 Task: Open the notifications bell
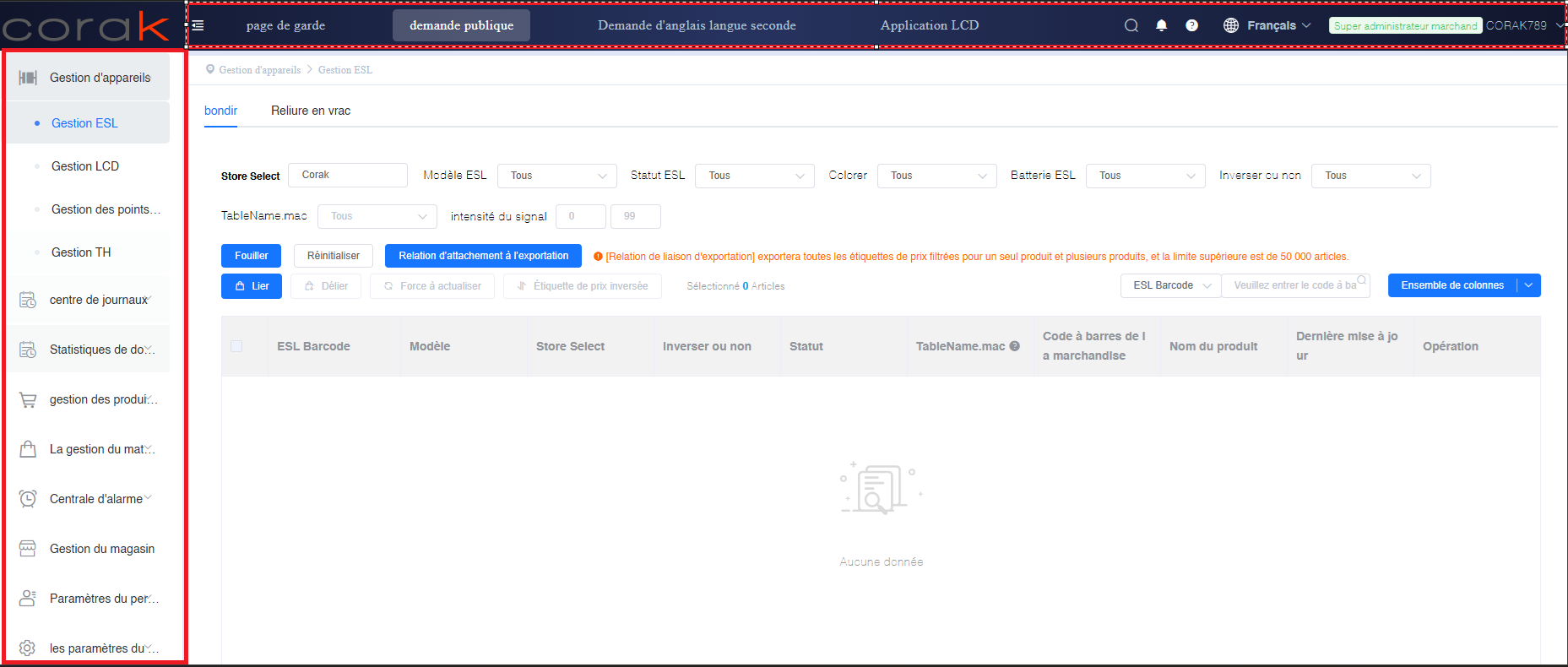1162,25
